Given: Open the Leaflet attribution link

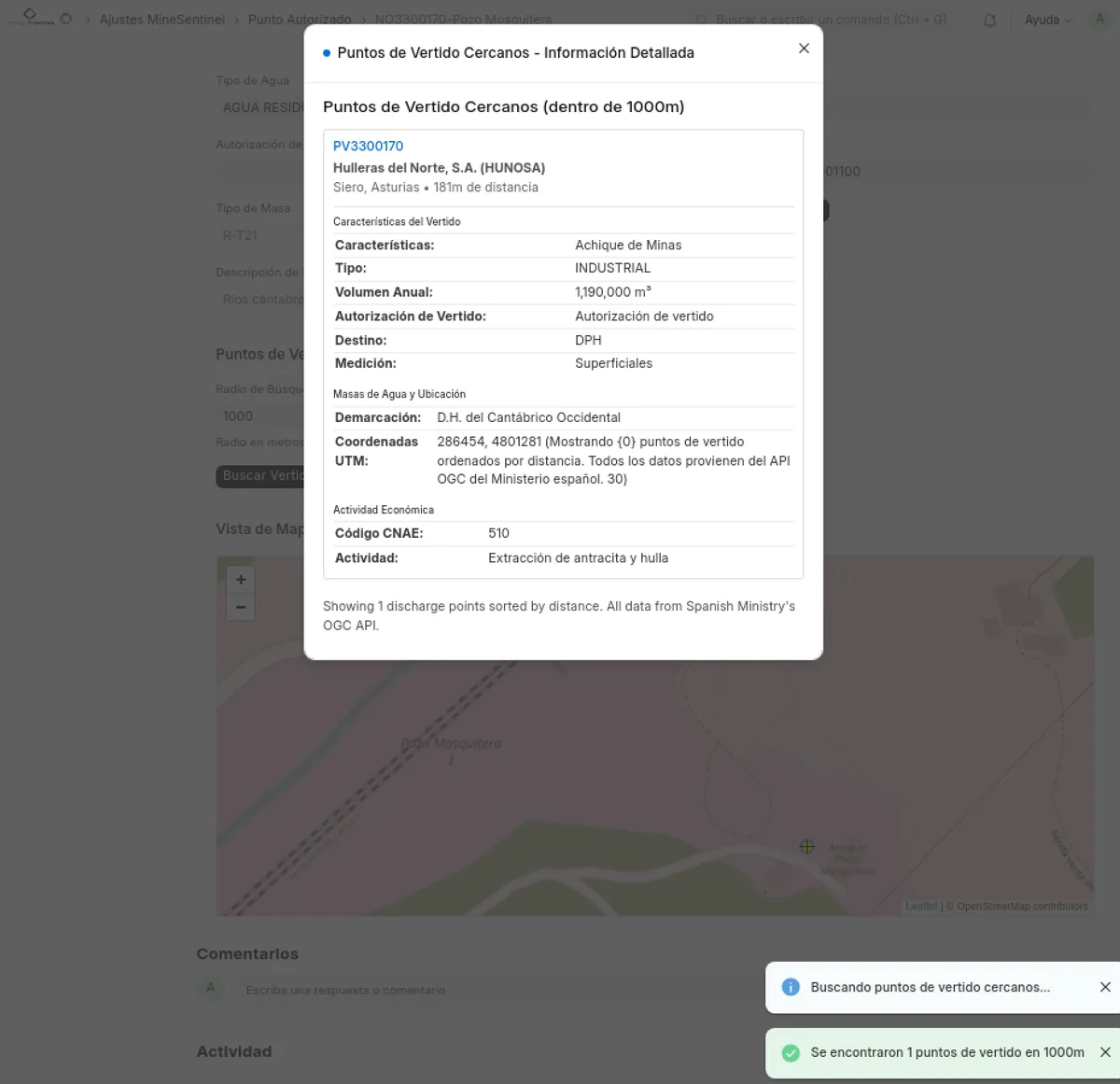Looking at the screenshot, I should tap(921, 905).
